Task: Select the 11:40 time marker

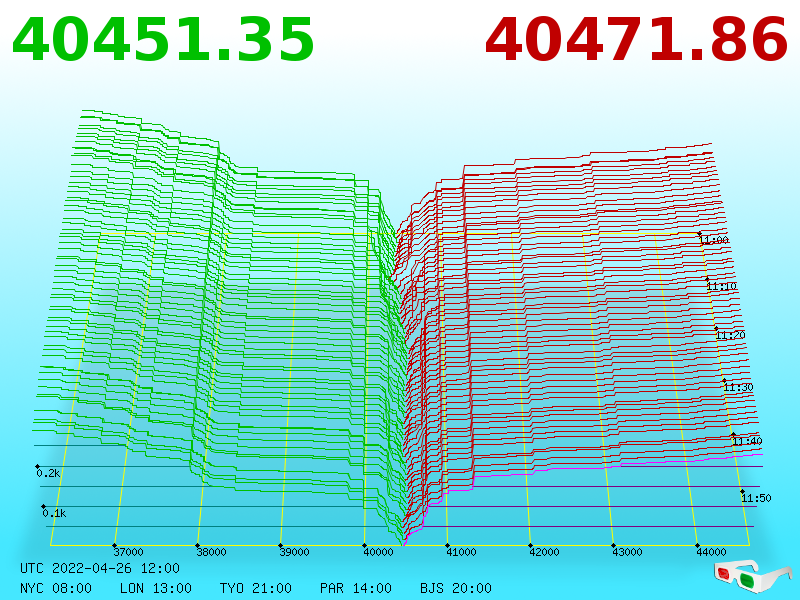Action: tap(747, 441)
